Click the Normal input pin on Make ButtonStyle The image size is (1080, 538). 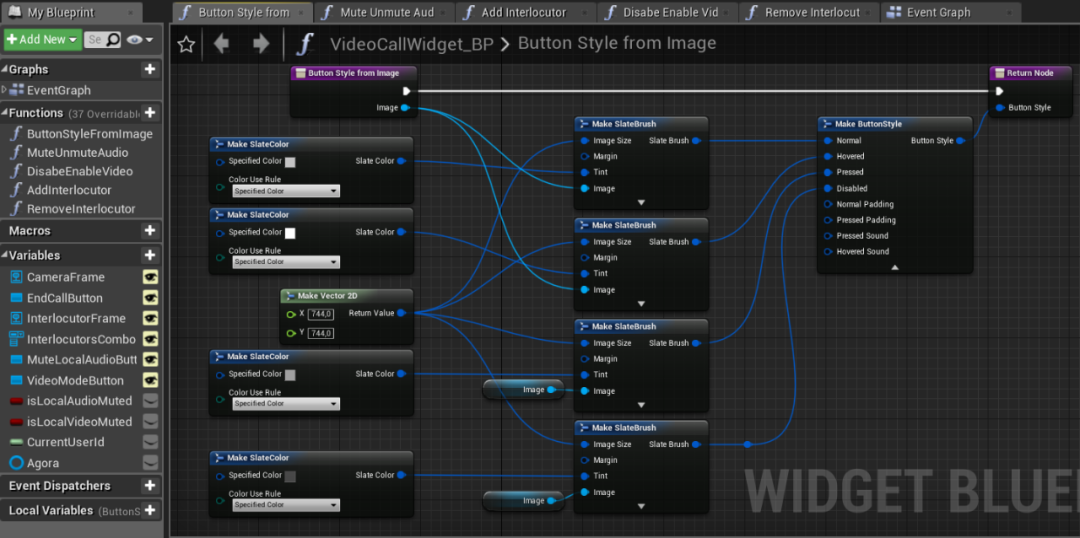(828, 141)
